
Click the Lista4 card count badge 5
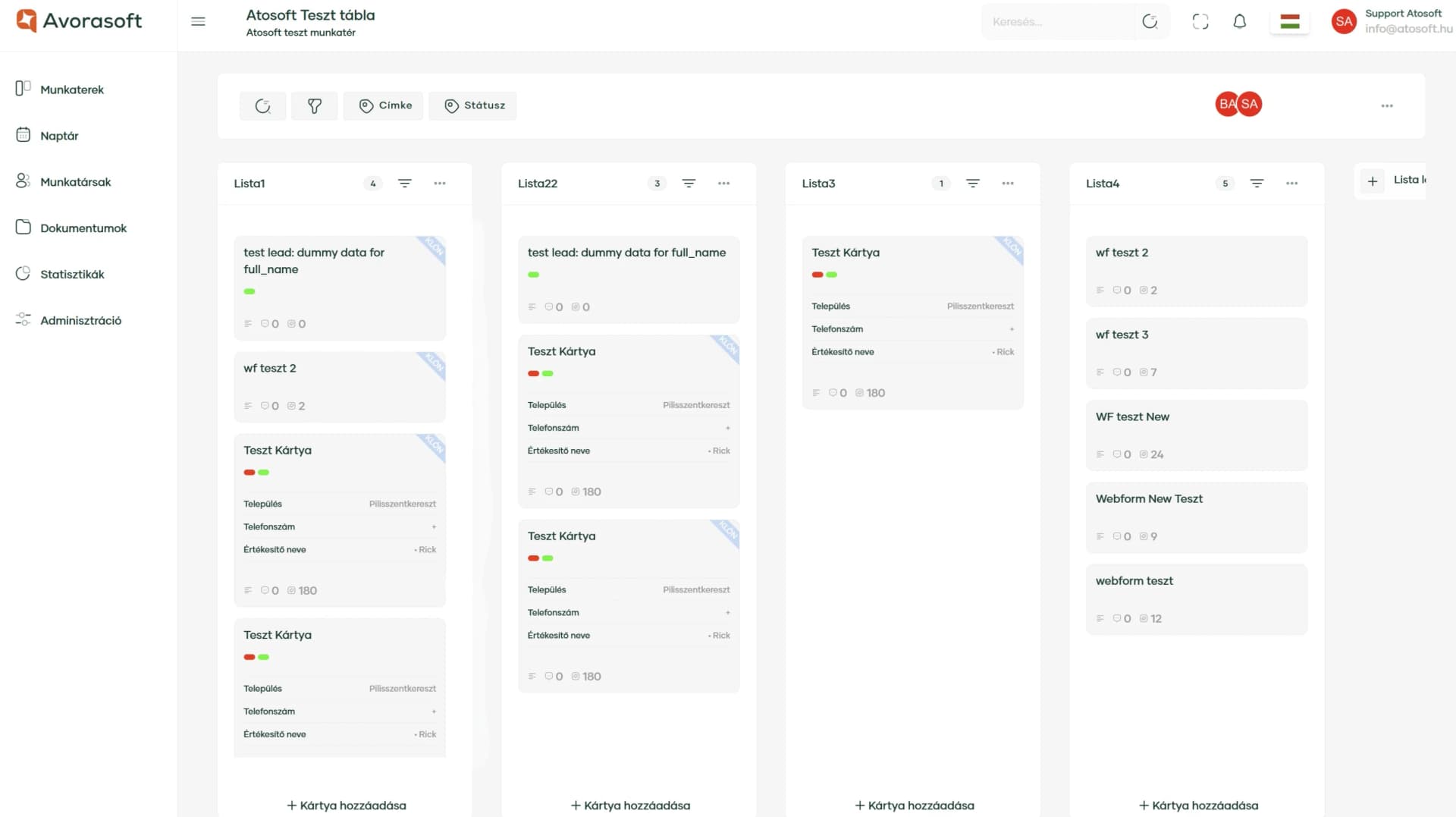[1225, 184]
